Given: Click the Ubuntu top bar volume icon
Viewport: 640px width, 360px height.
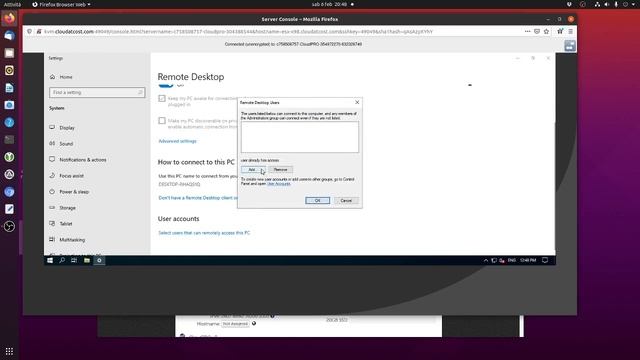Looking at the screenshot, I should [x=607, y=4].
